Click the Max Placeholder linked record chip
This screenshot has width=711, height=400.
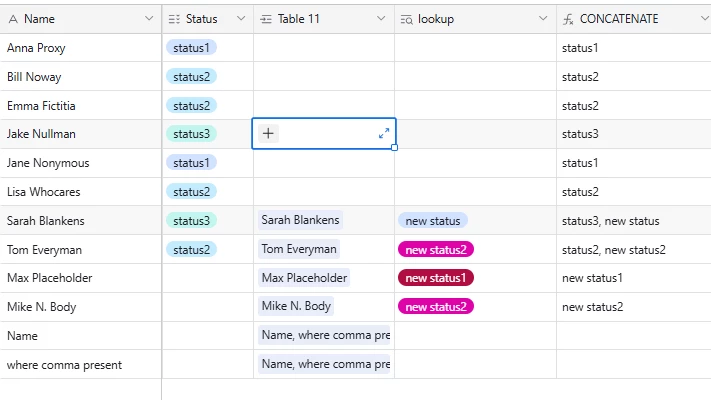[x=304, y=278]
